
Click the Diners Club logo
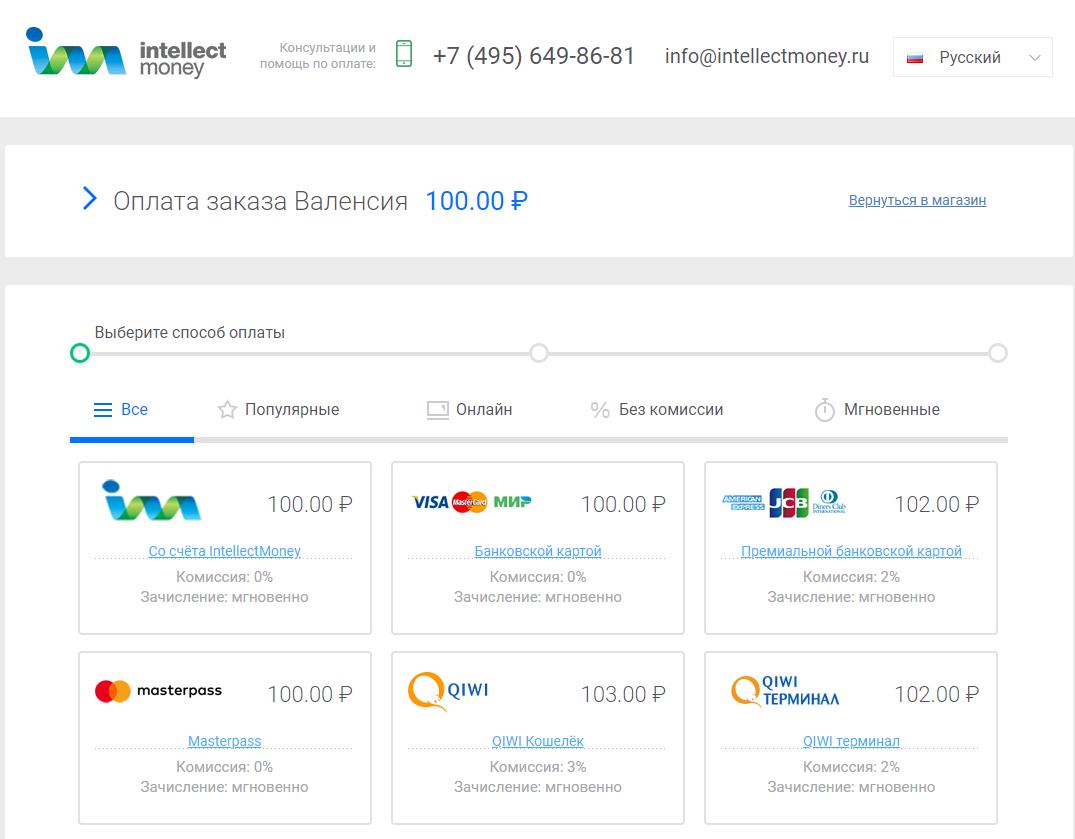click(829, 502)
